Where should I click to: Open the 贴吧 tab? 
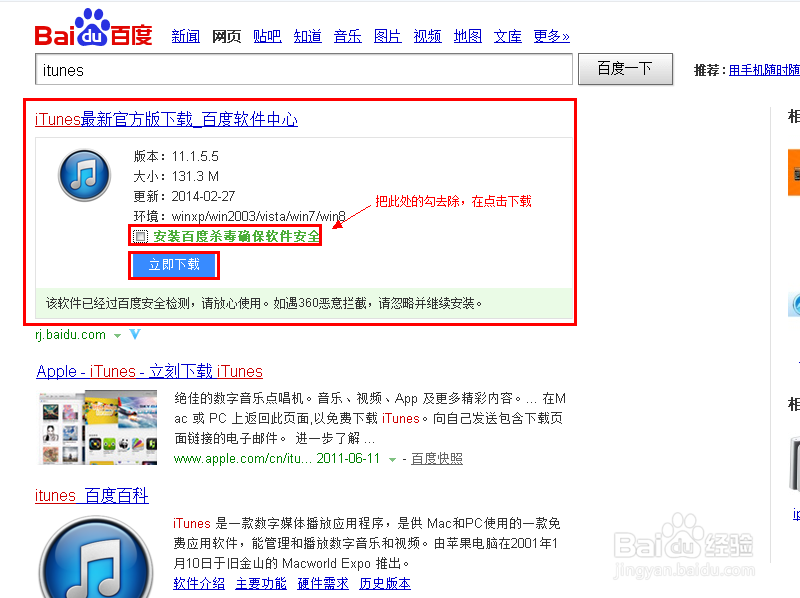[x=267, y=36]
